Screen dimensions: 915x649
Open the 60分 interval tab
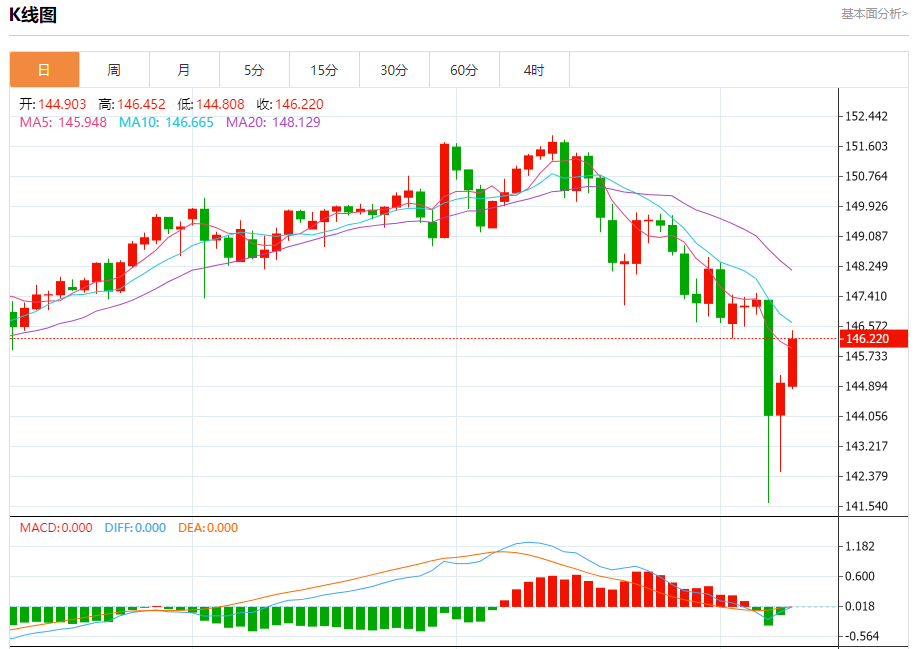[x=465, y=70]
